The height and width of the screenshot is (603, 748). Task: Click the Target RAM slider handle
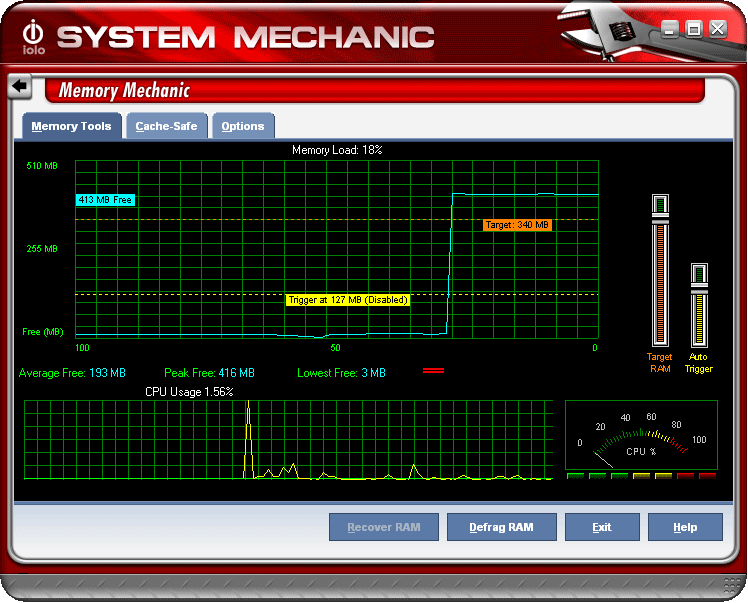click(661, 218)
